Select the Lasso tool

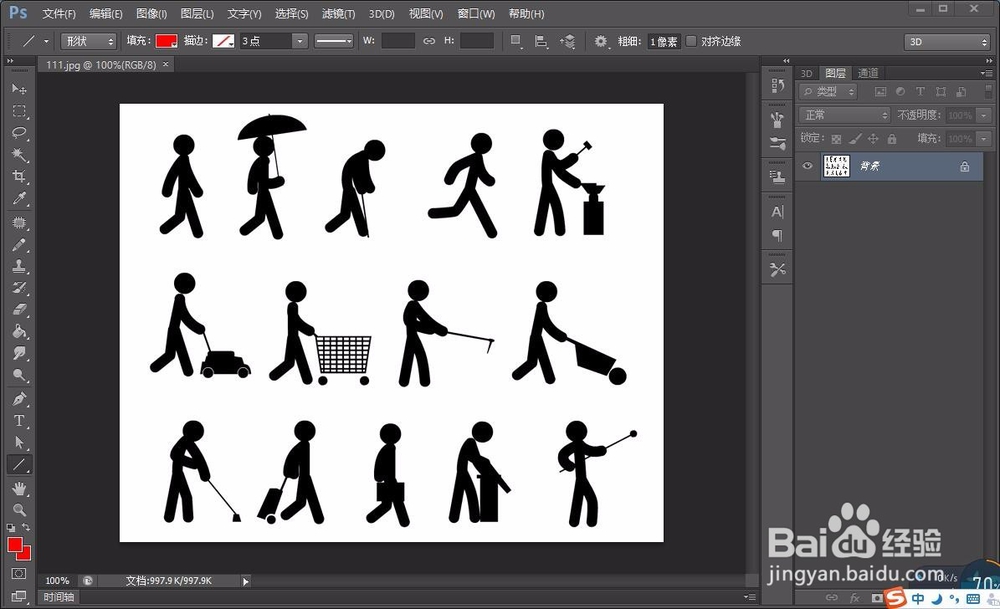point(19,133)
